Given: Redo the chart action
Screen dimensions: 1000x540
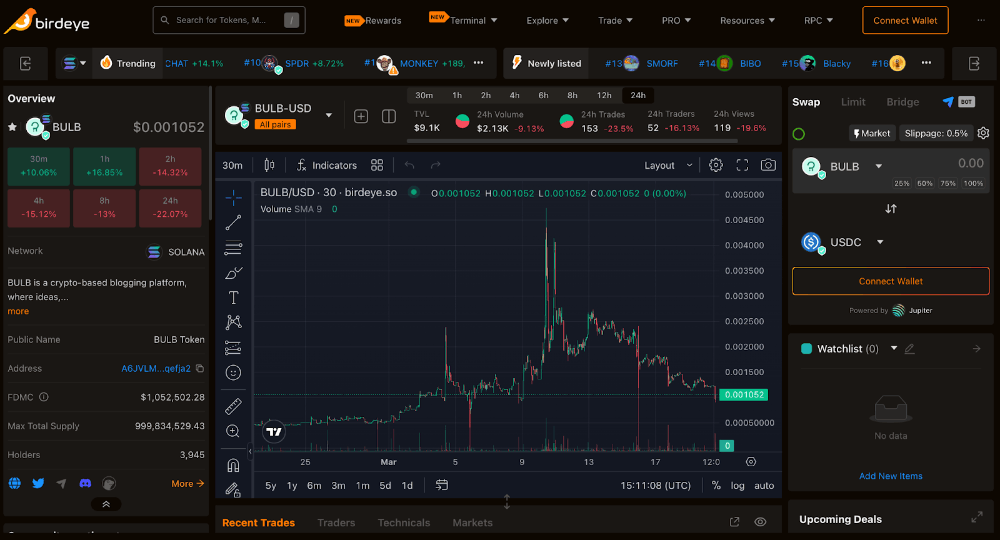Looking at the screenshot, I should (x=436, y=165).
